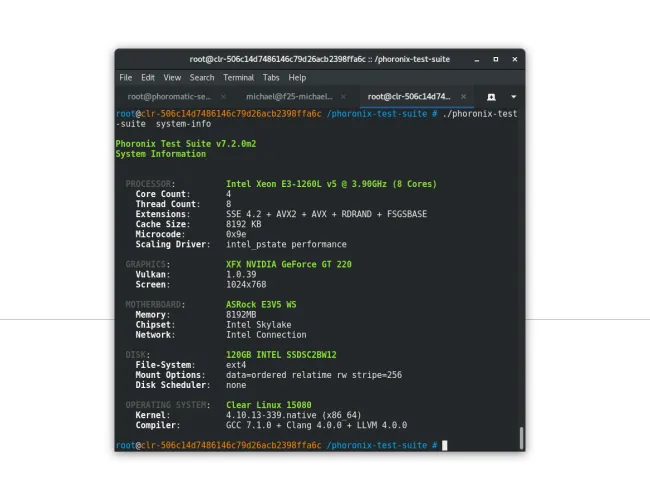
Task: Click 'data=ordered relatime rw stripe=256' text
Action: click(314, 375)
